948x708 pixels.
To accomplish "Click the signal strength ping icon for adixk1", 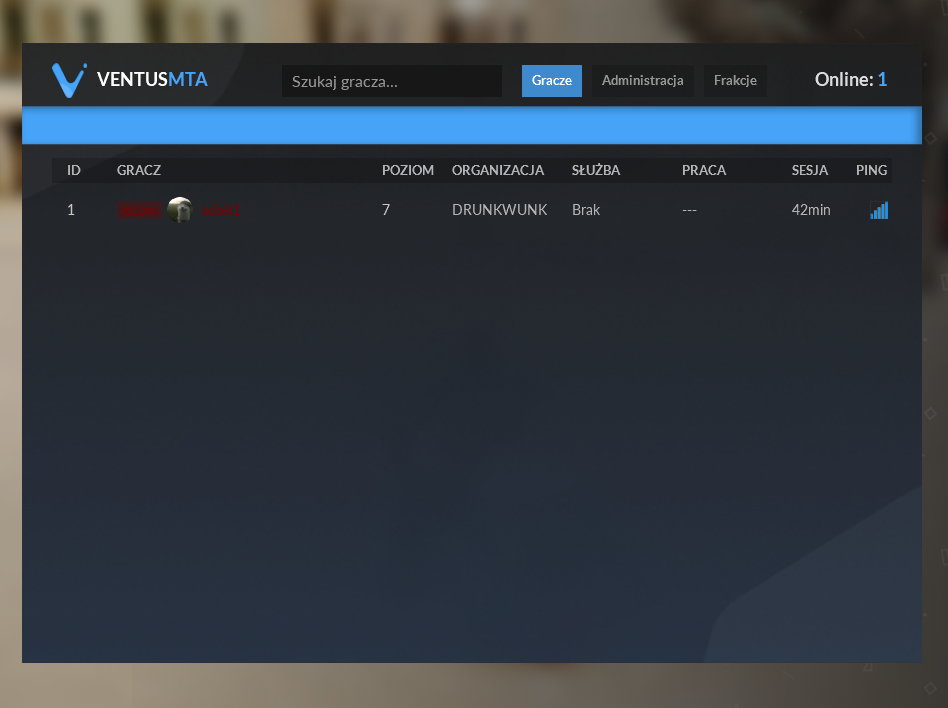I will pos(878,210).
